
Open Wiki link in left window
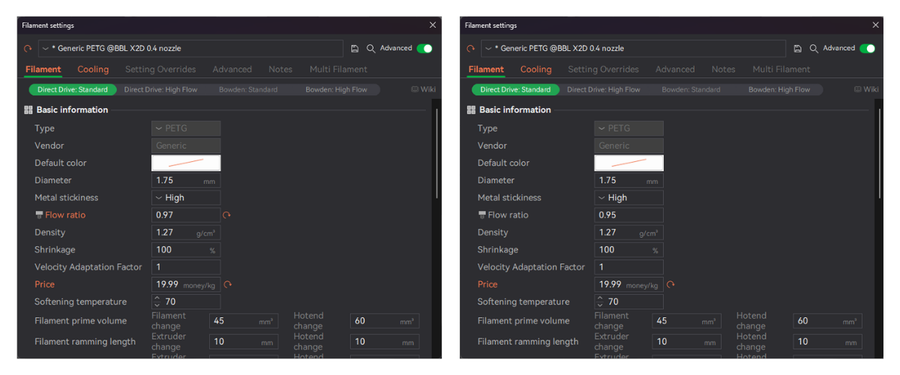424,90
